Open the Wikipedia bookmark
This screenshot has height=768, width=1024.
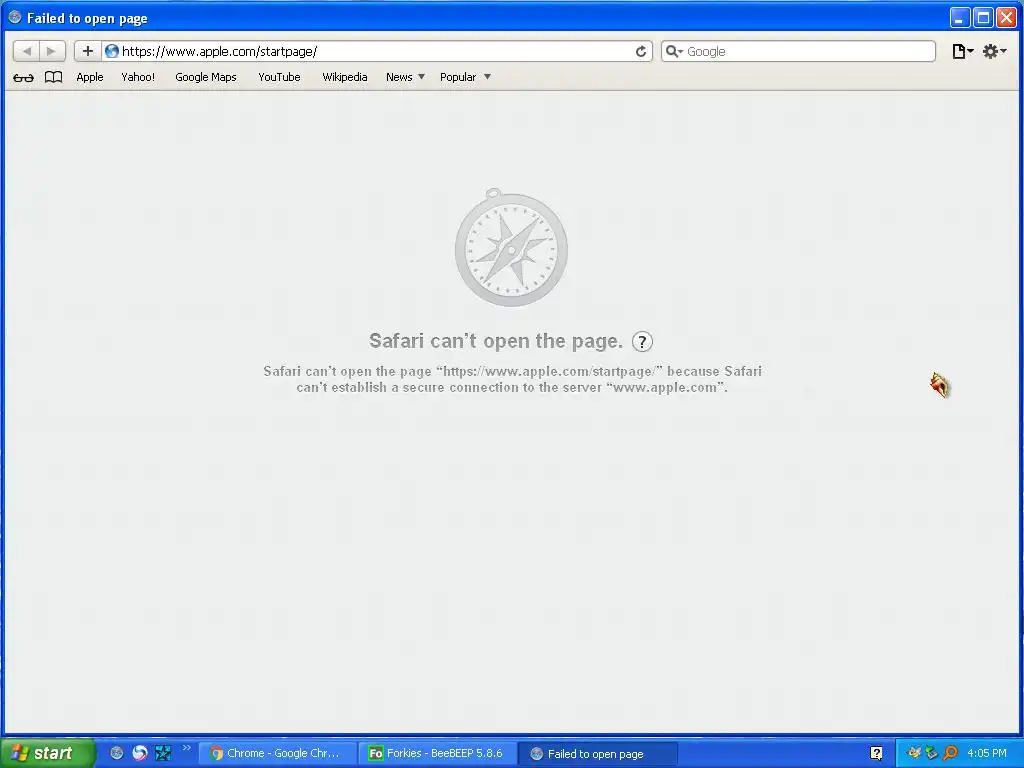pos(344,77)
